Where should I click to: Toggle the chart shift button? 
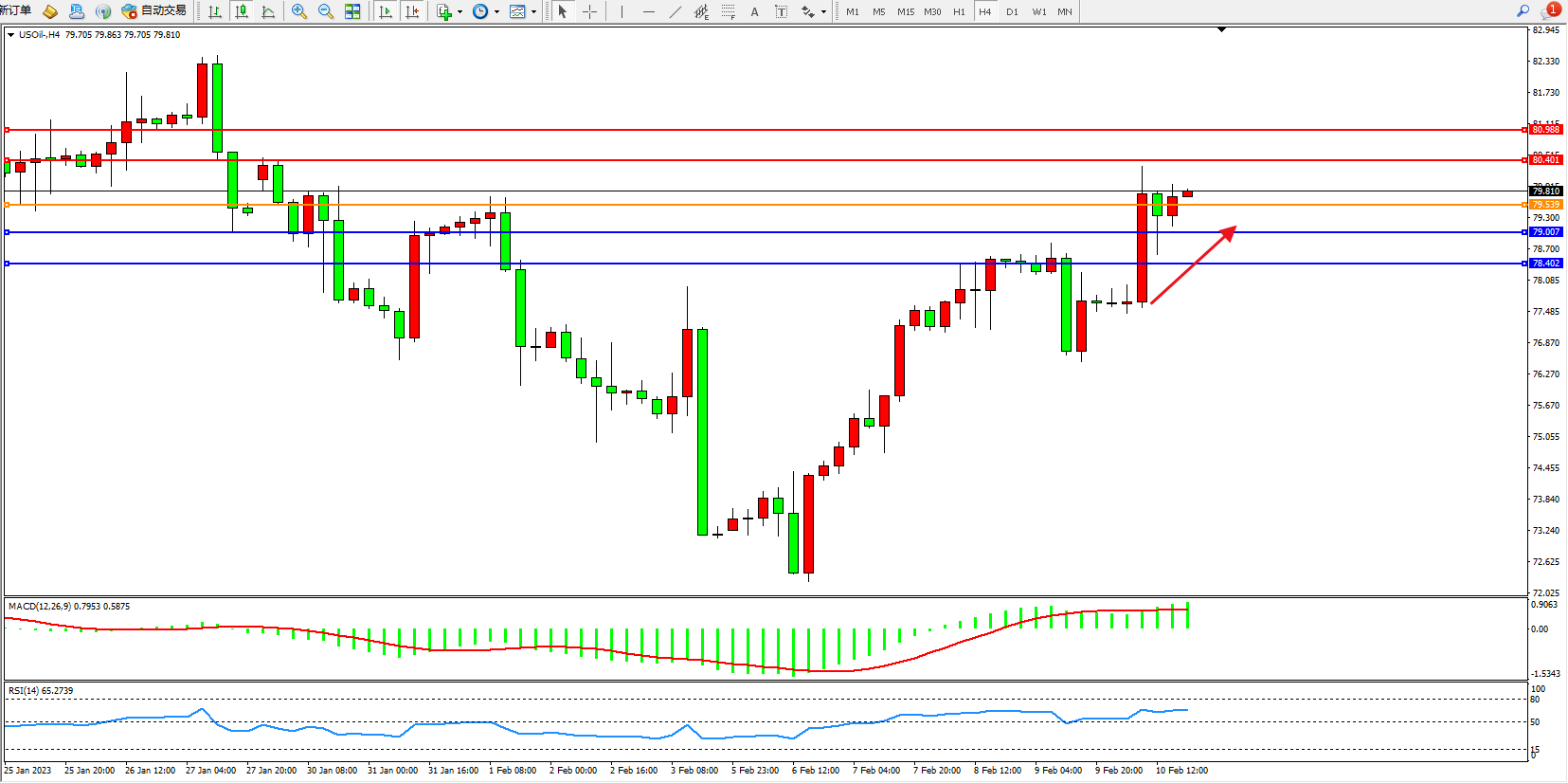(x=412, y=11)
